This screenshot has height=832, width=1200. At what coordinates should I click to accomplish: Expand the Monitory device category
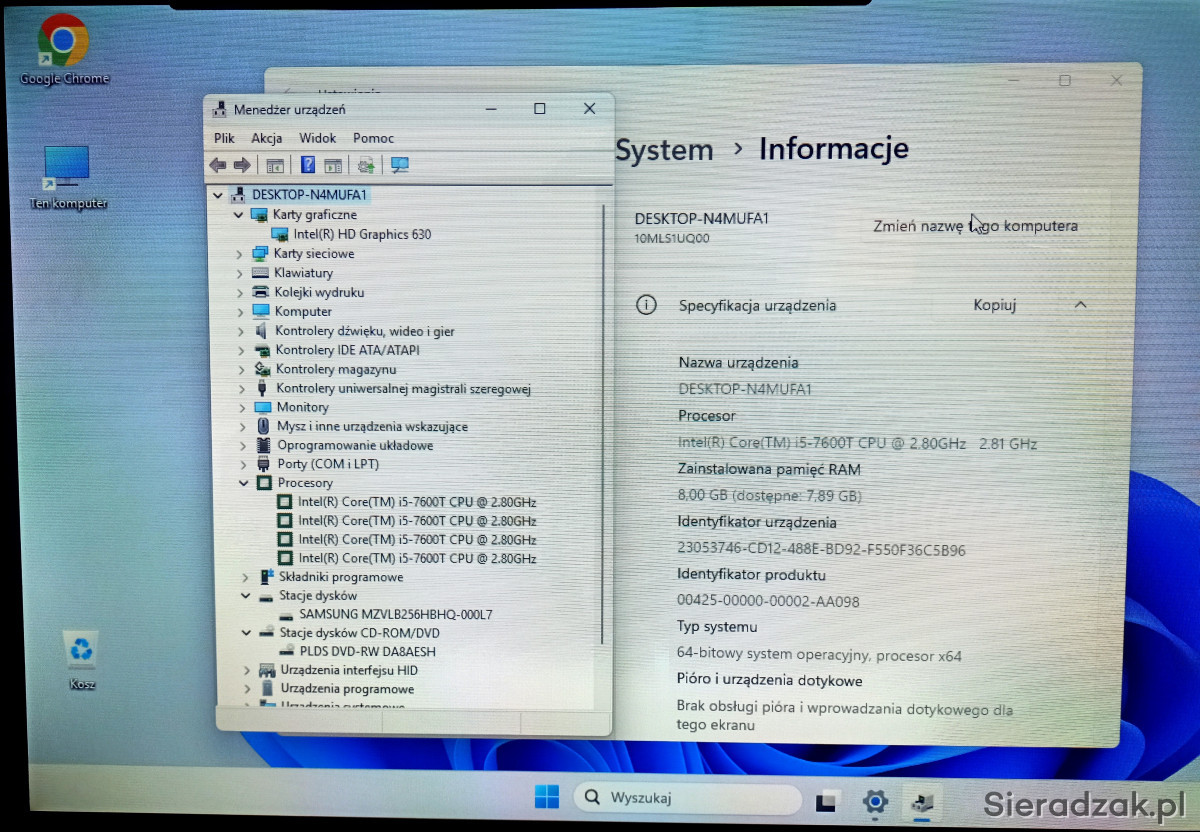(x=241, y=408)
